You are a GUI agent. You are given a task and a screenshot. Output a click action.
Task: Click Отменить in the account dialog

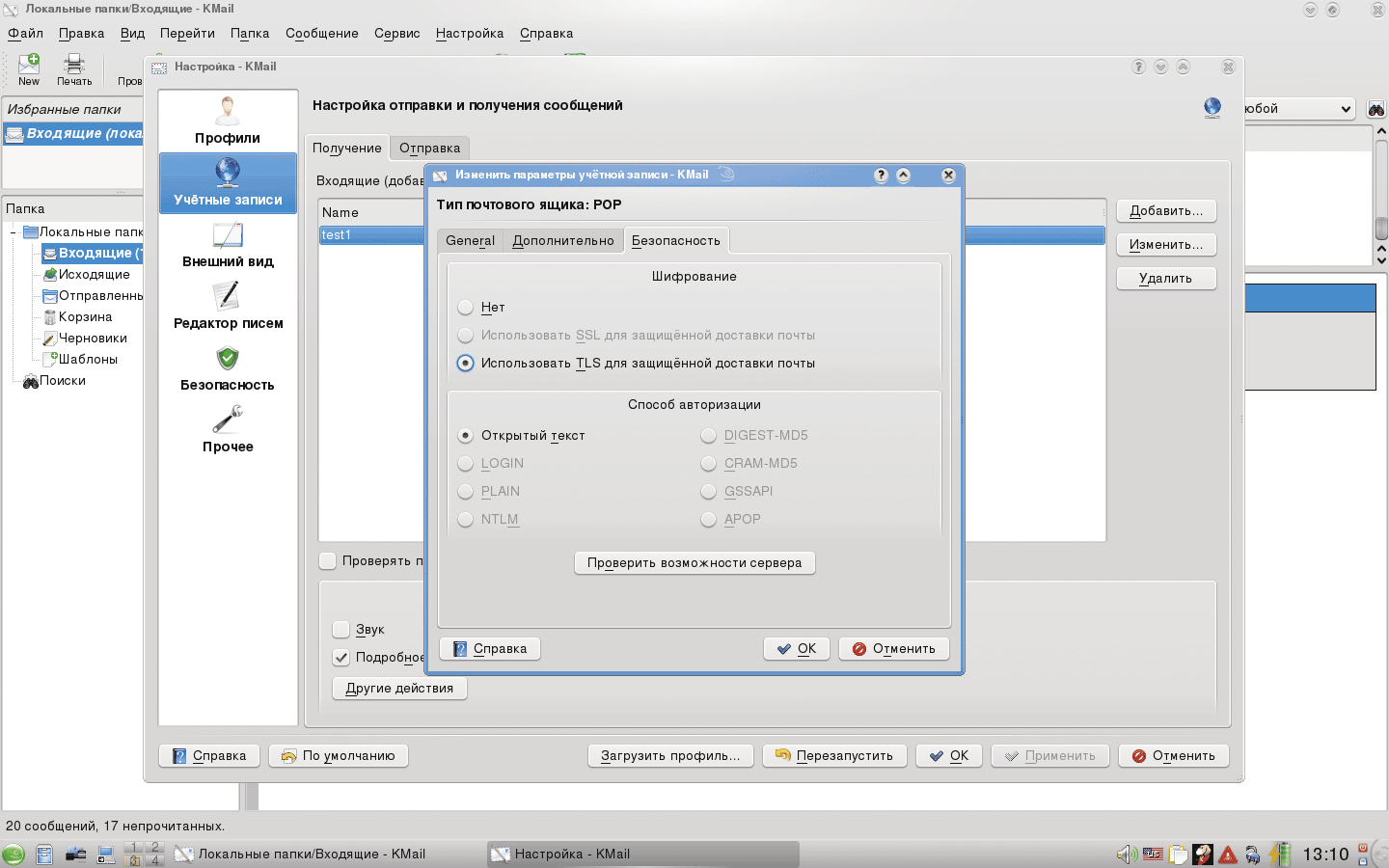(x=894, y=648)
